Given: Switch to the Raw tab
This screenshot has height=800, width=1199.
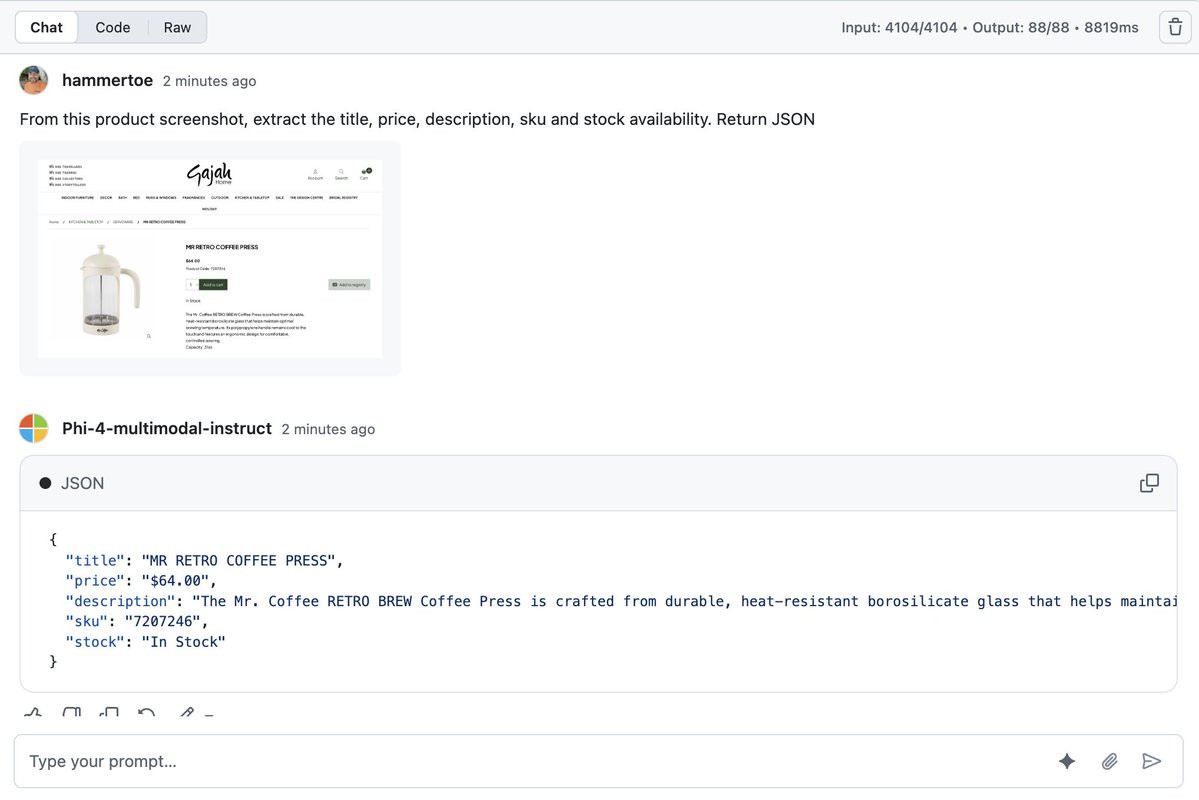Looking at the screenshot, I should pos(177,28).
